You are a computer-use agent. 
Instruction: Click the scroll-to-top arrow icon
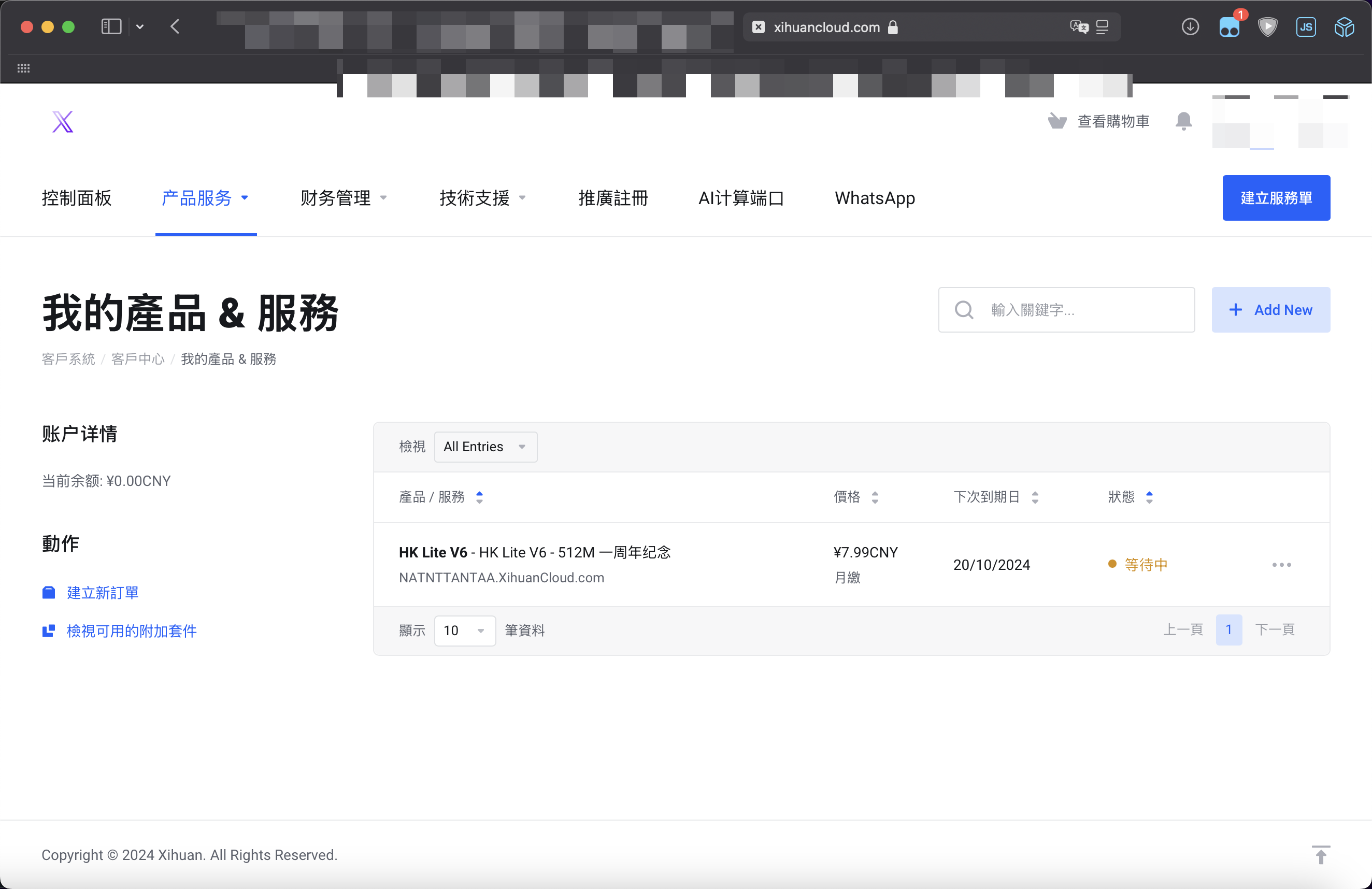(x=1320, y=854)
